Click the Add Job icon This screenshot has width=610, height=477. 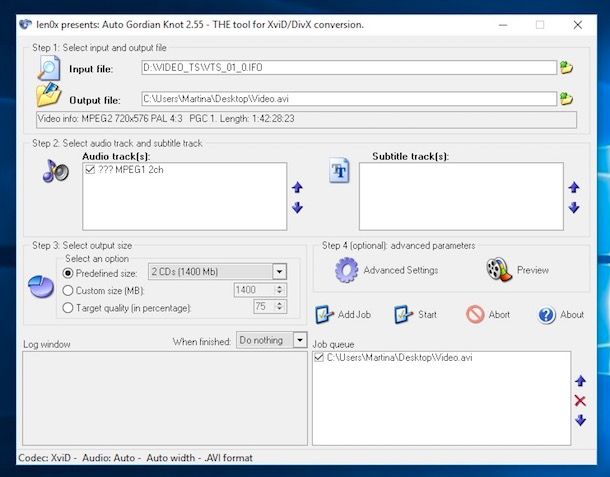[x=324, y=314]
